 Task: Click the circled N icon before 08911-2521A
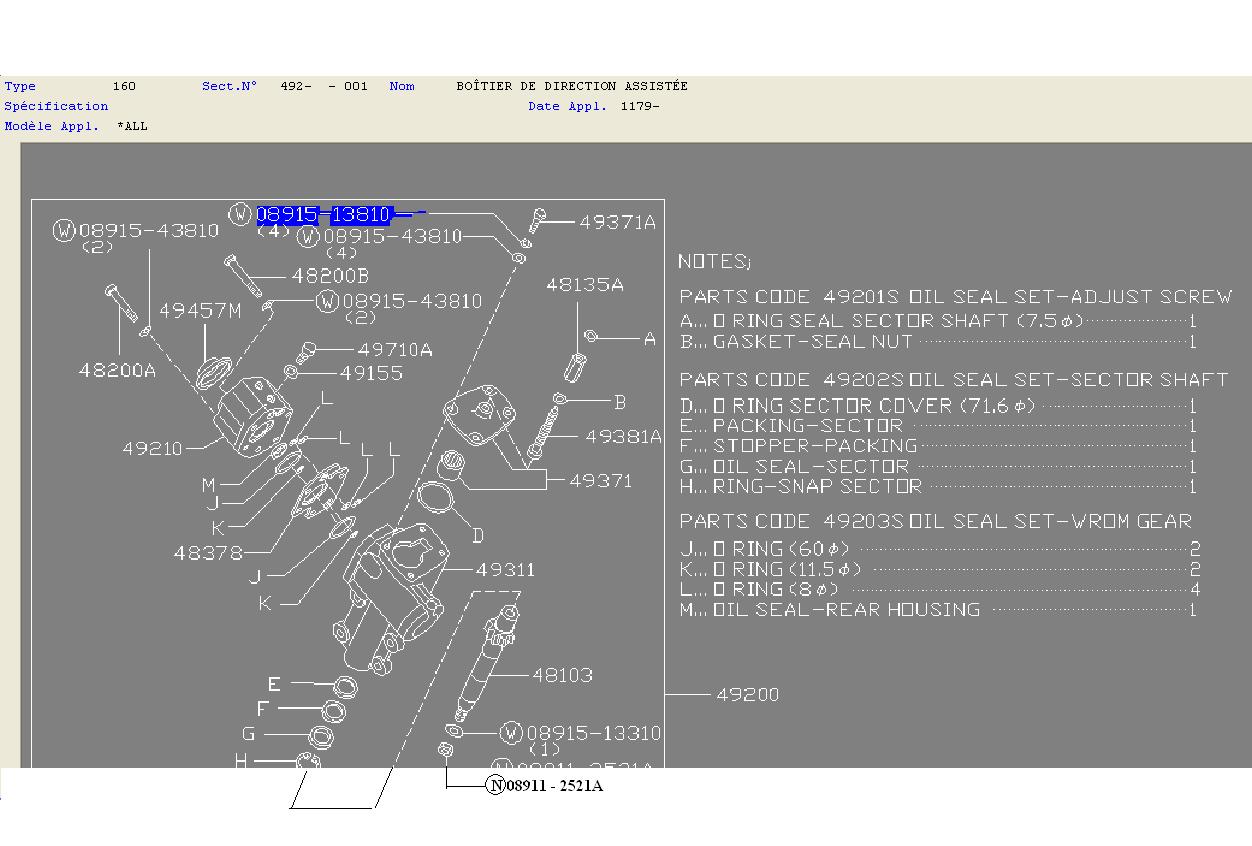(x=496, y=785)
